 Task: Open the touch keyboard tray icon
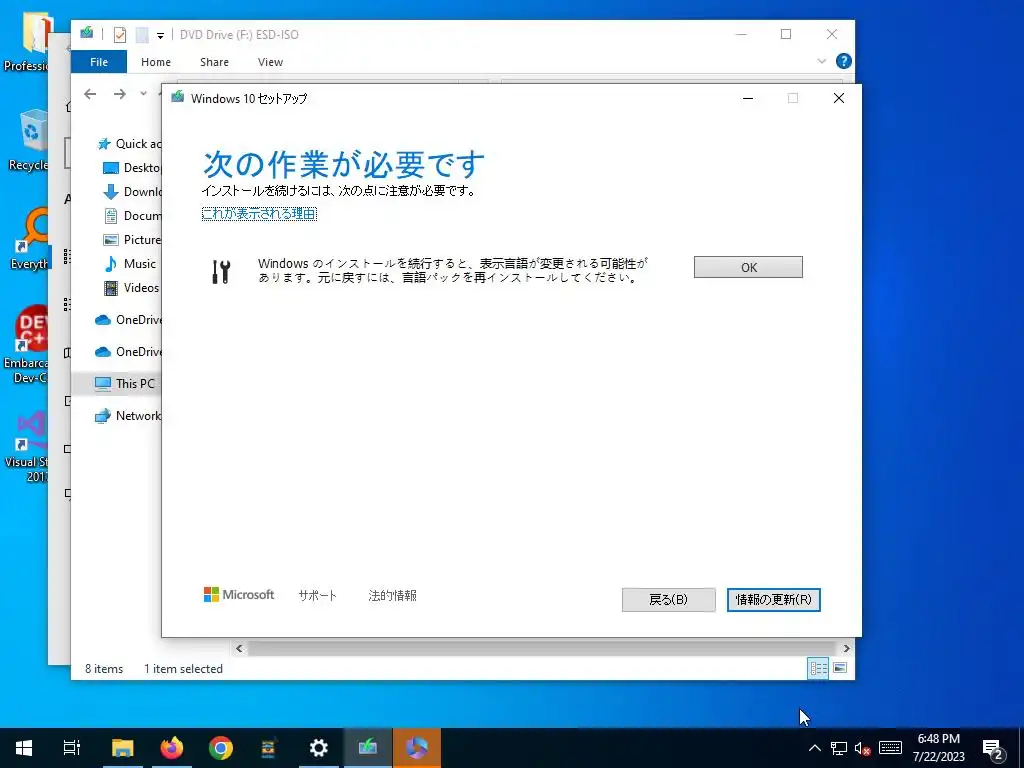(890, 748)
